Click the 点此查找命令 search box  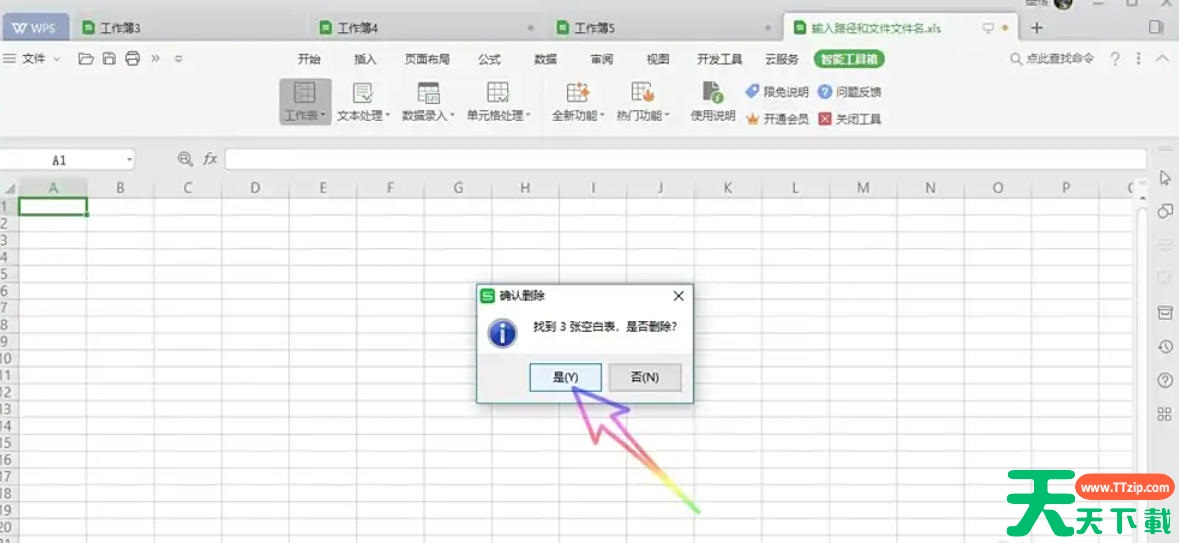coord(1051,58)
